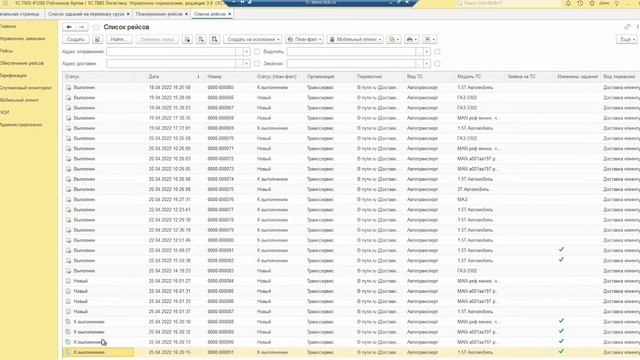Open Спутниковый мониторинг section in the sidebar
The width and height of the screenshot is (640, 360).
pos(26,88)
